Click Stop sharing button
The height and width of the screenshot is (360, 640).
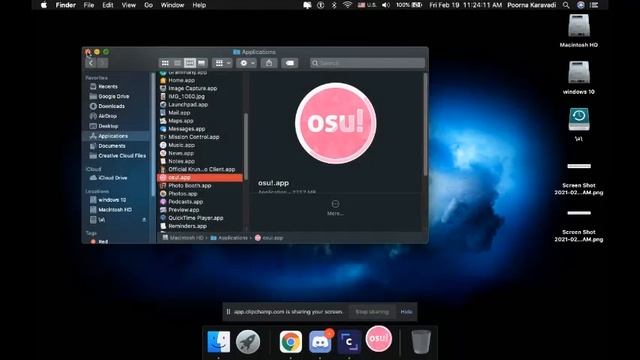click(372, 312)
